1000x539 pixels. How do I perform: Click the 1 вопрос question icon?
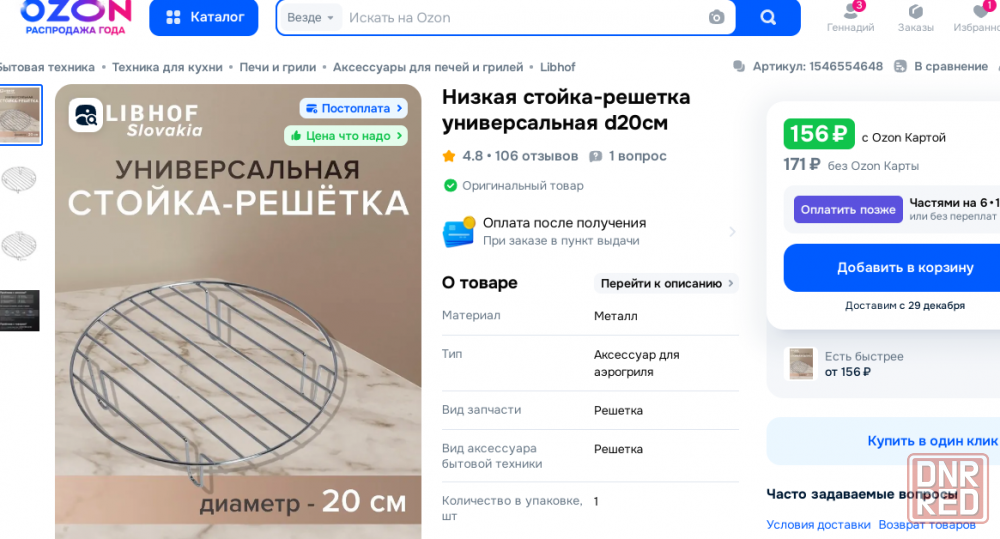coord(596,156)
